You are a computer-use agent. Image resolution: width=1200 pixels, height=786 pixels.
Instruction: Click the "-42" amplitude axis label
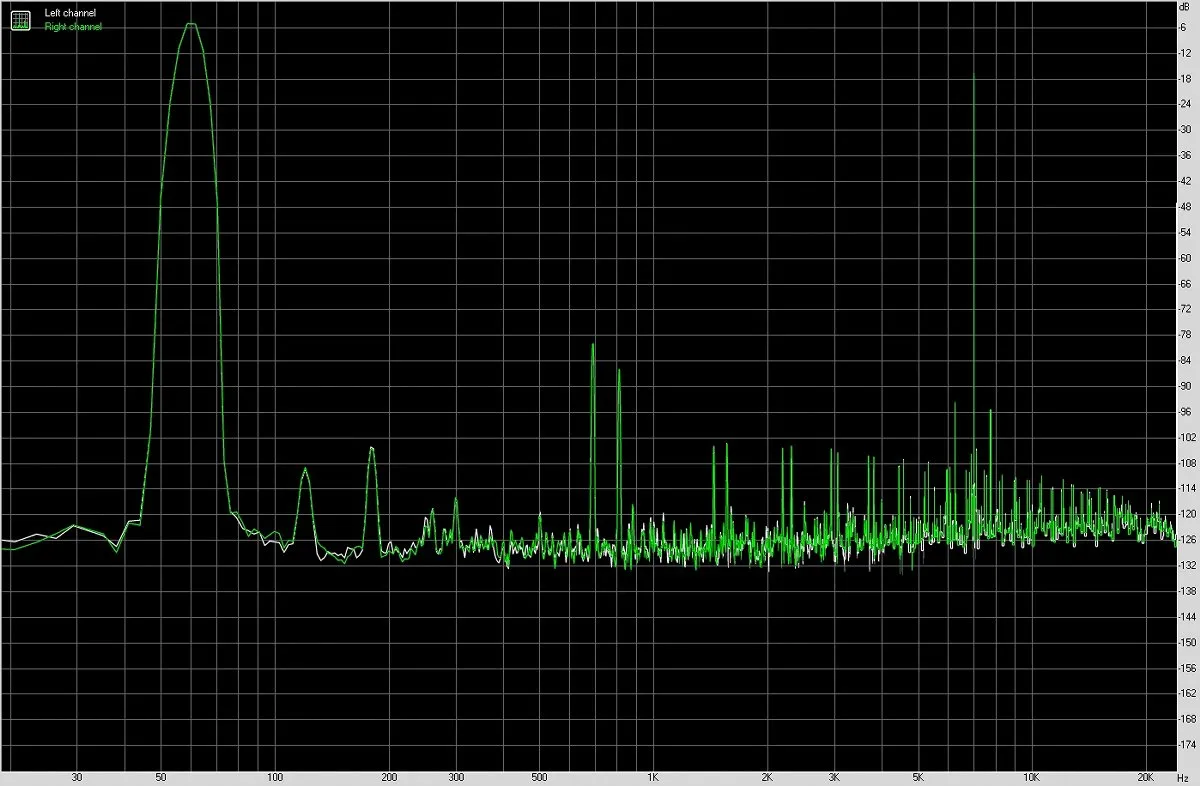pyautogui.click(x=1187, y=181)
